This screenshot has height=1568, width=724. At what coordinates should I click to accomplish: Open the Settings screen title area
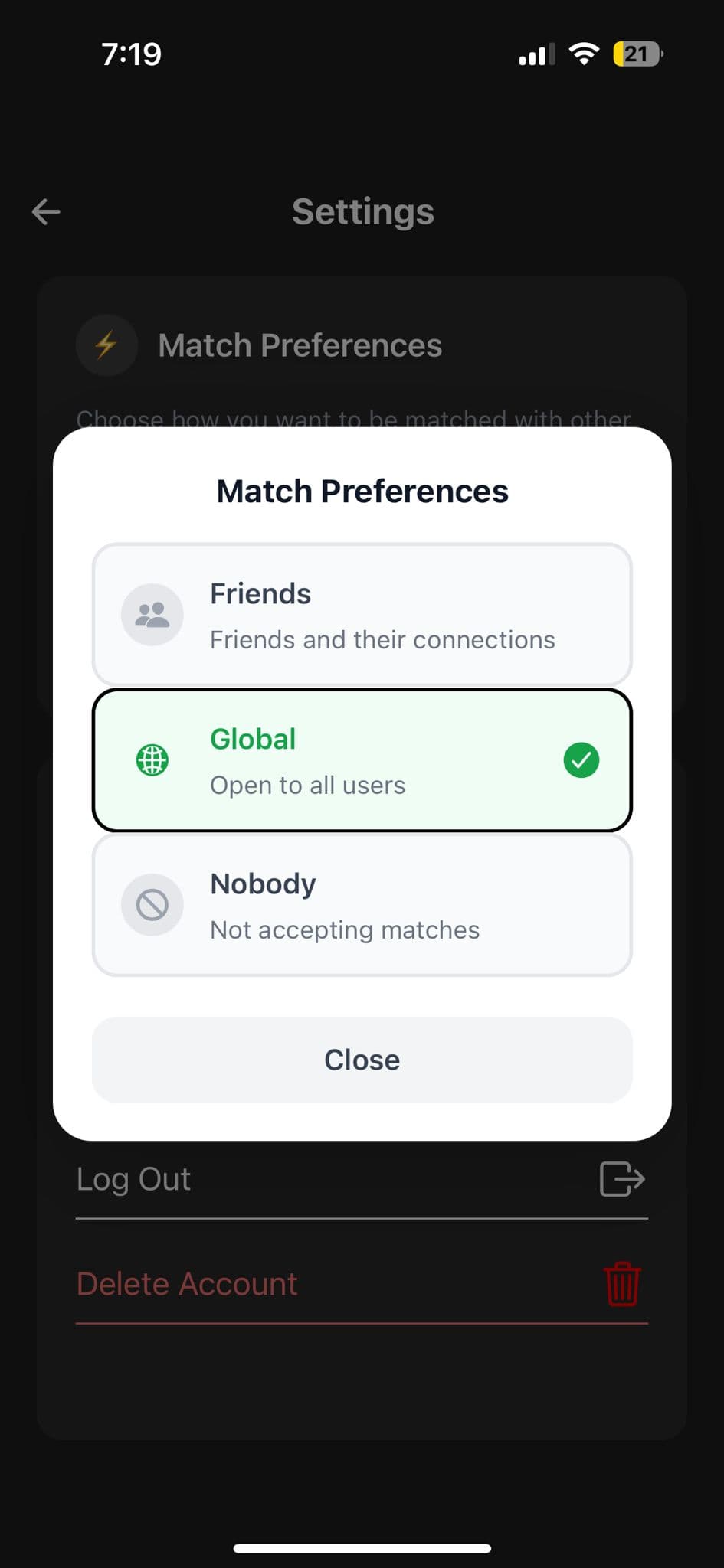point(362,211)
